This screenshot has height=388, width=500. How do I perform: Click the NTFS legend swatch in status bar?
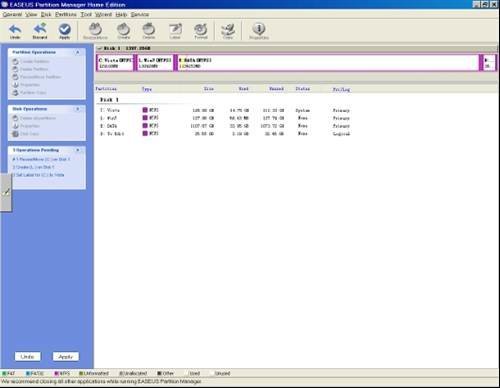[x=56, y=373]
